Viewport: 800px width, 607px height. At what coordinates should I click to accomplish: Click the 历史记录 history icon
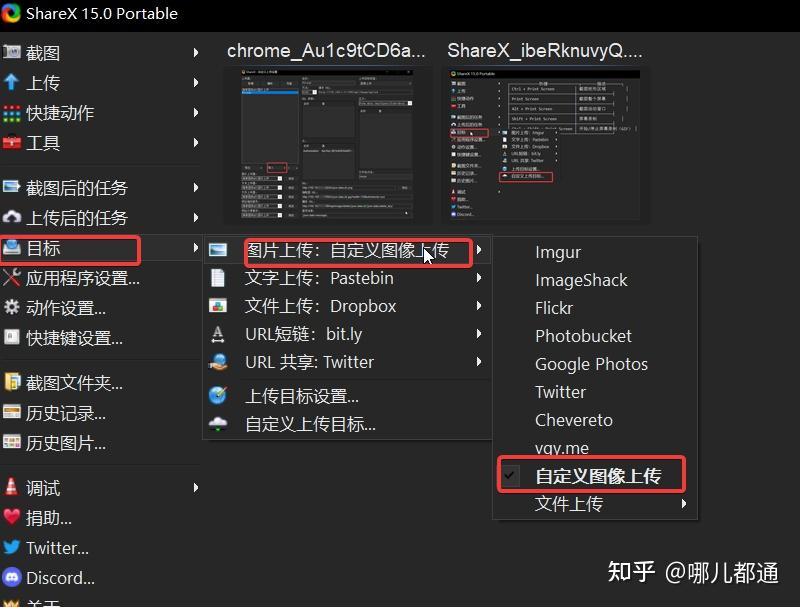point(14,413)
